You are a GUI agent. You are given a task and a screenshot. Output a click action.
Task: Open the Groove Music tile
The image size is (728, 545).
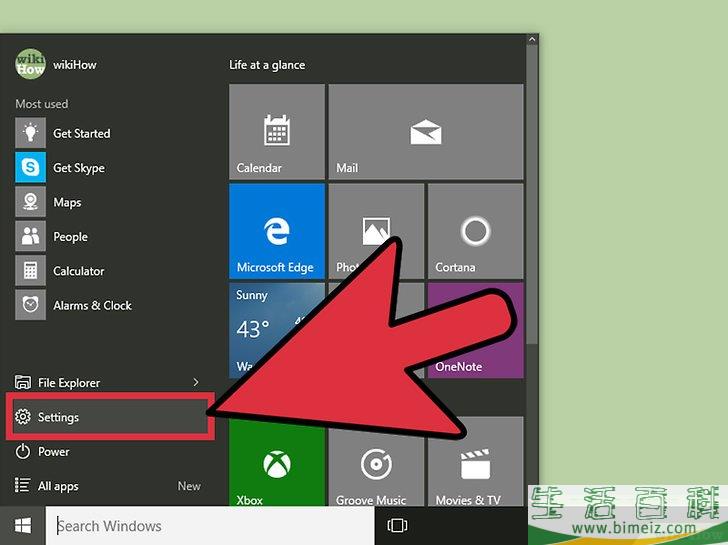376,461
